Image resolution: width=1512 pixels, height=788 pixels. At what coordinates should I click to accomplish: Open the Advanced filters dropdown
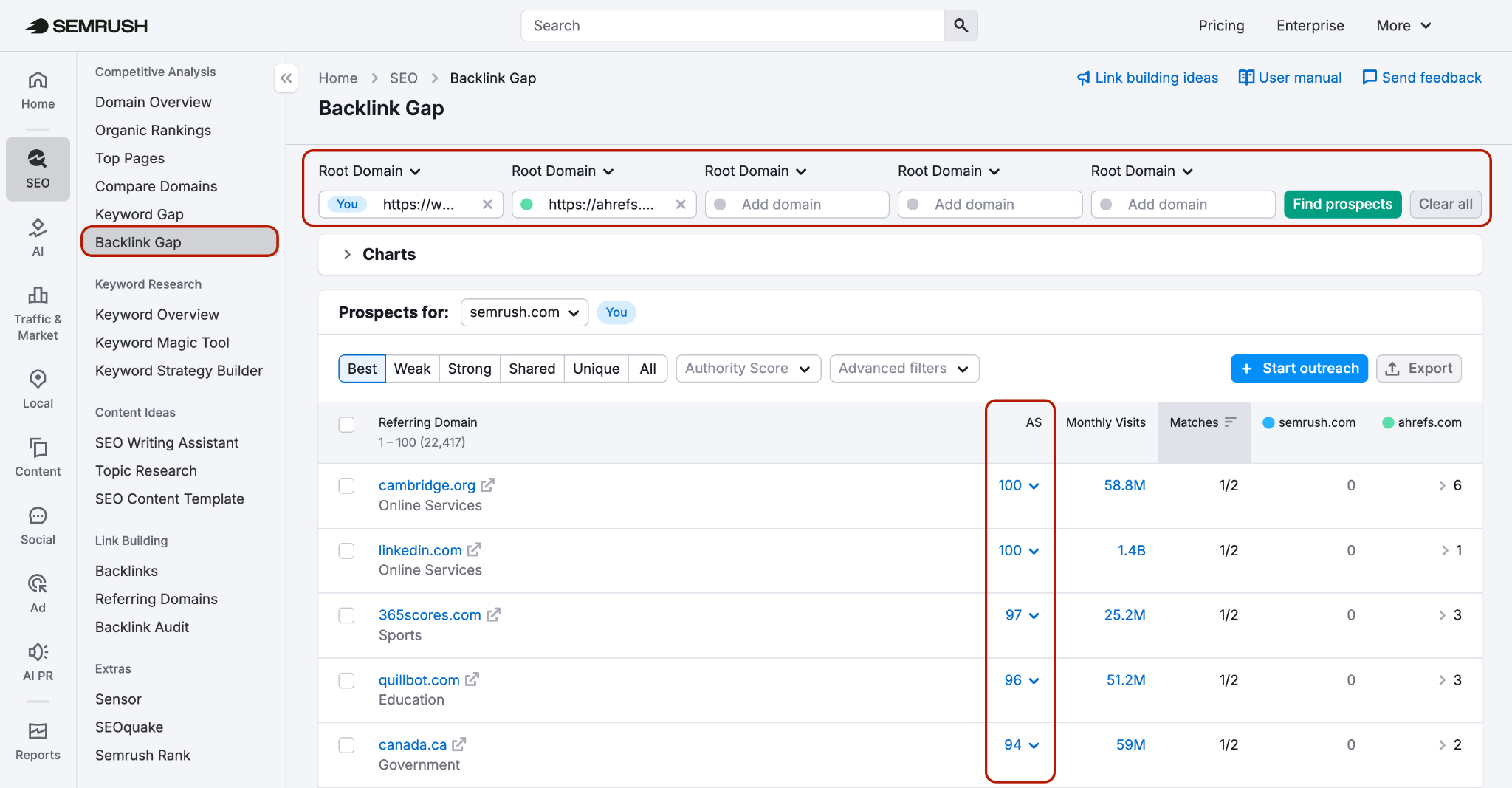(904, 369)
